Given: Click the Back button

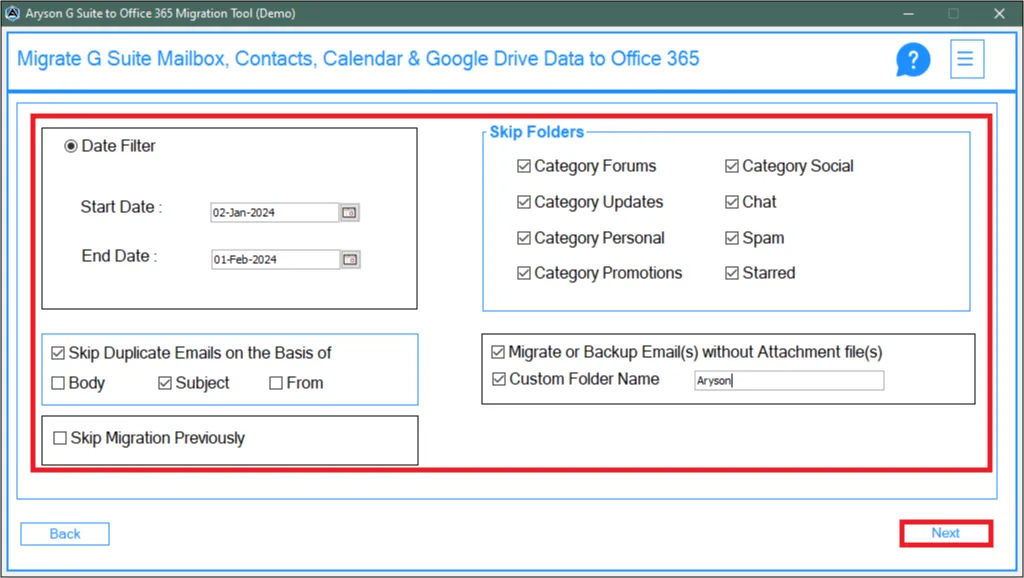Looking at the screenshot, I should 65,534.
